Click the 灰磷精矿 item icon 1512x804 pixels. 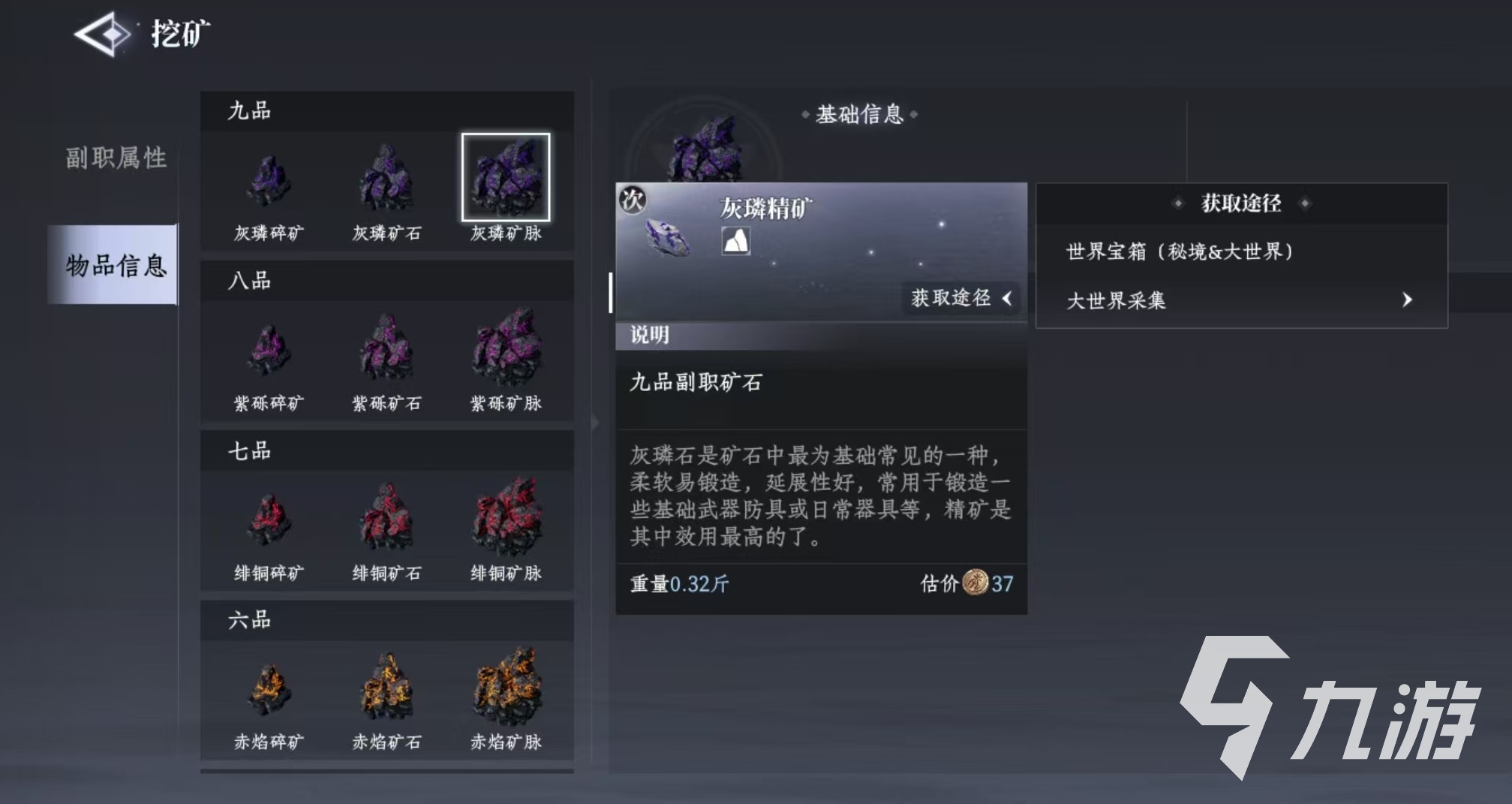pos(666,236)
